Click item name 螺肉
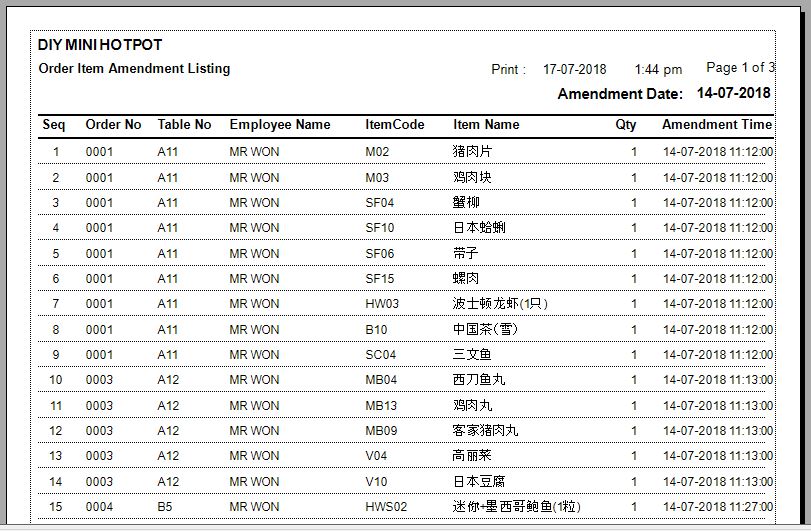Screen dimensions: 811x531 [x=466, y=278]
